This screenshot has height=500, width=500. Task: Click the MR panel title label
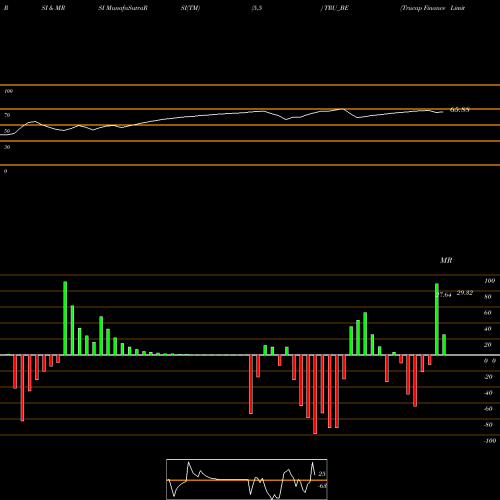(x=446, y=260)
